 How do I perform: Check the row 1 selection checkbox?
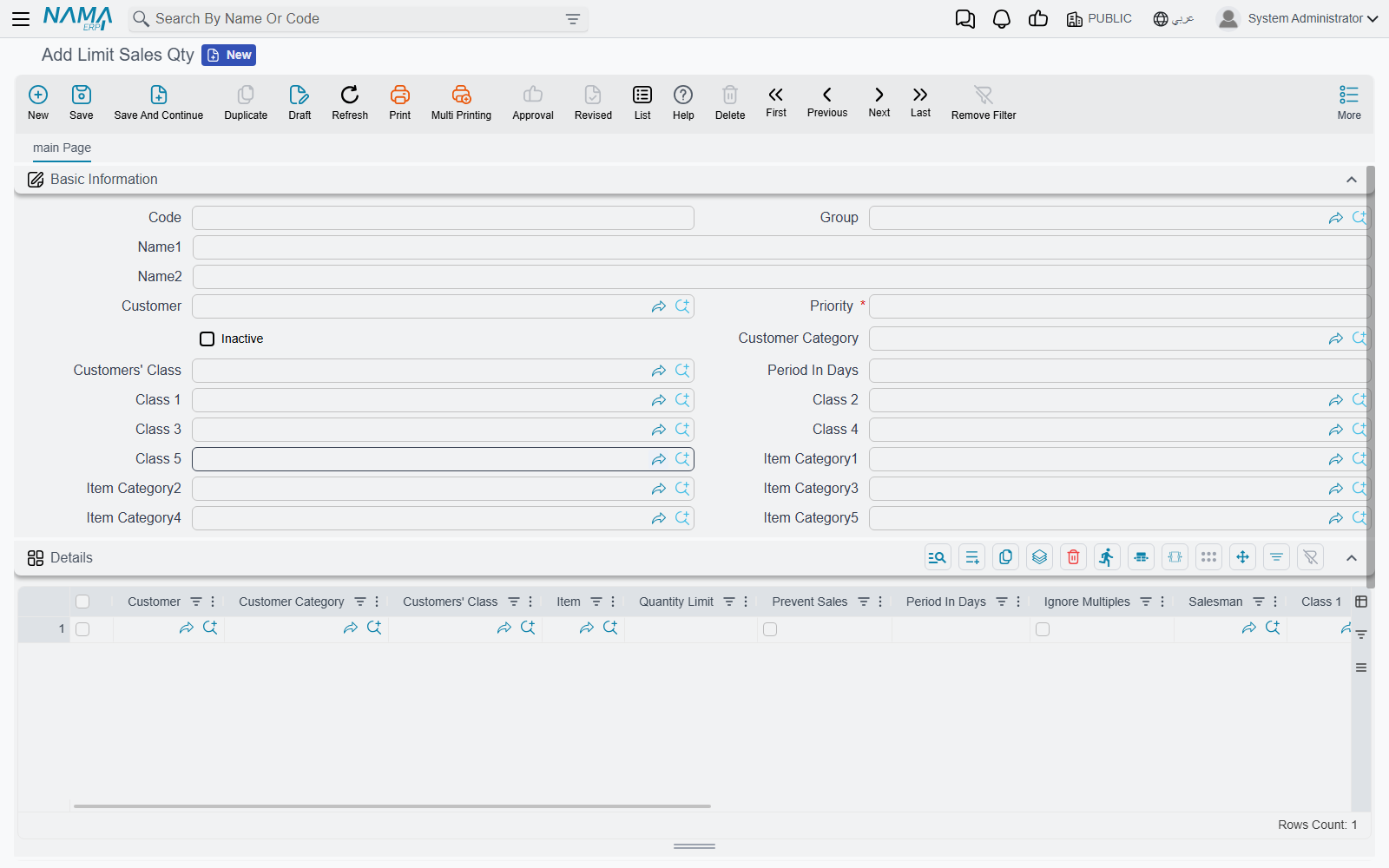click(82, 629)
